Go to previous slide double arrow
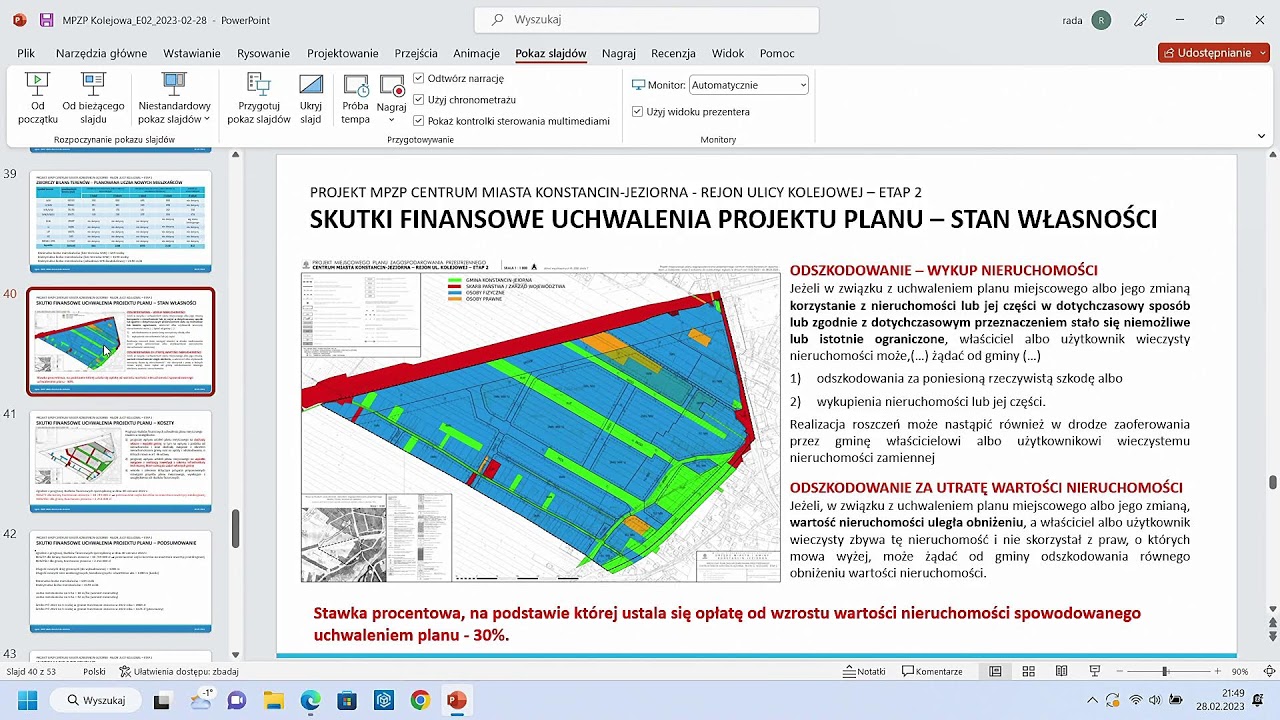Screen dimensions: 1280x720 (x=1272, y=623)
